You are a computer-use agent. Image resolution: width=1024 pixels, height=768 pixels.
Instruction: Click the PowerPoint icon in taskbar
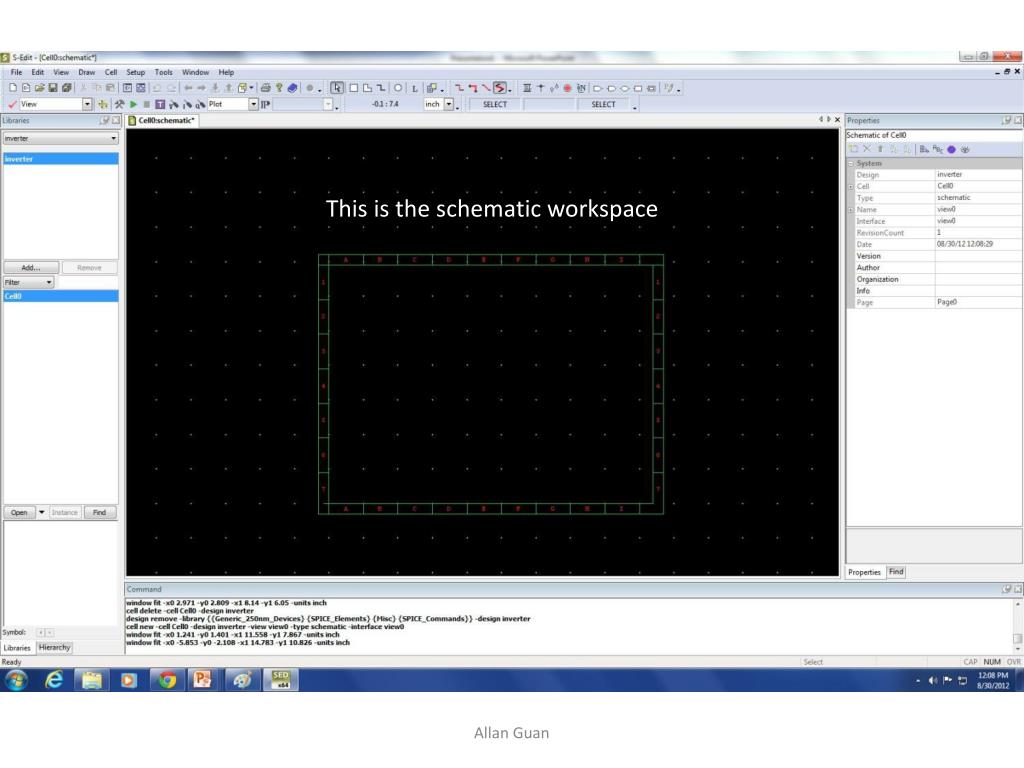[203, 680]
